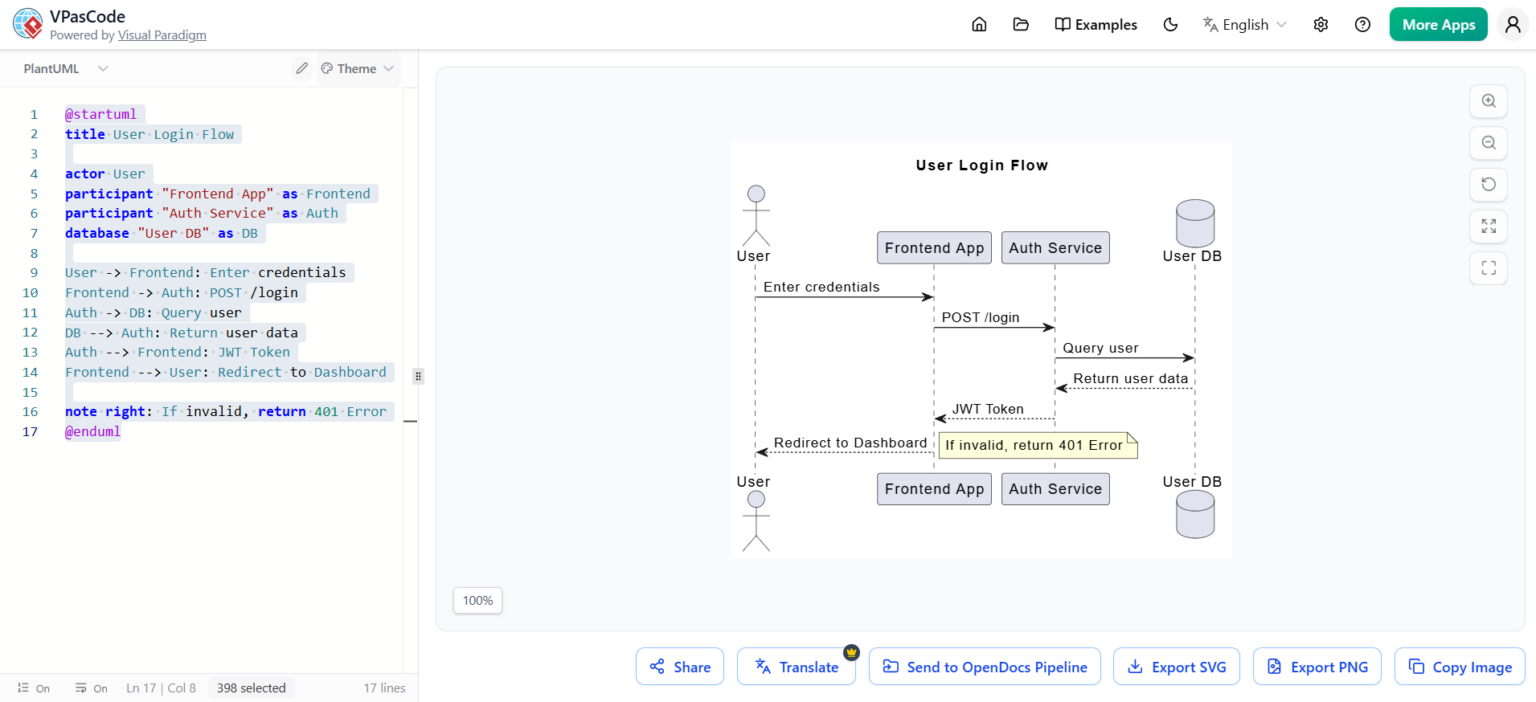This screenshot has height=702, width=1536.
Task: Click the Share button
Action: pos(680,667)
